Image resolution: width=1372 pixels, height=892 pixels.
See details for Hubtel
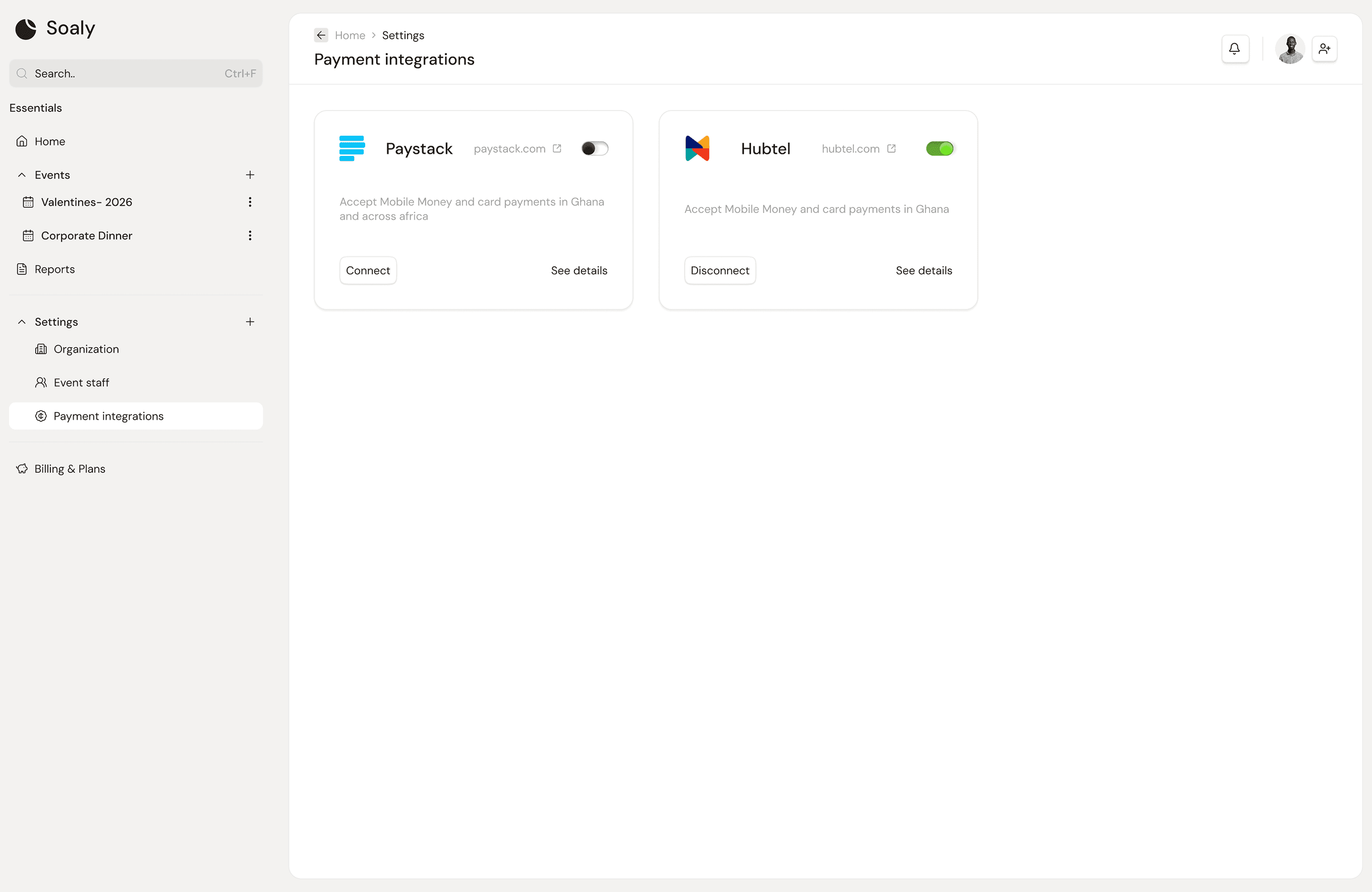(924, 270)
